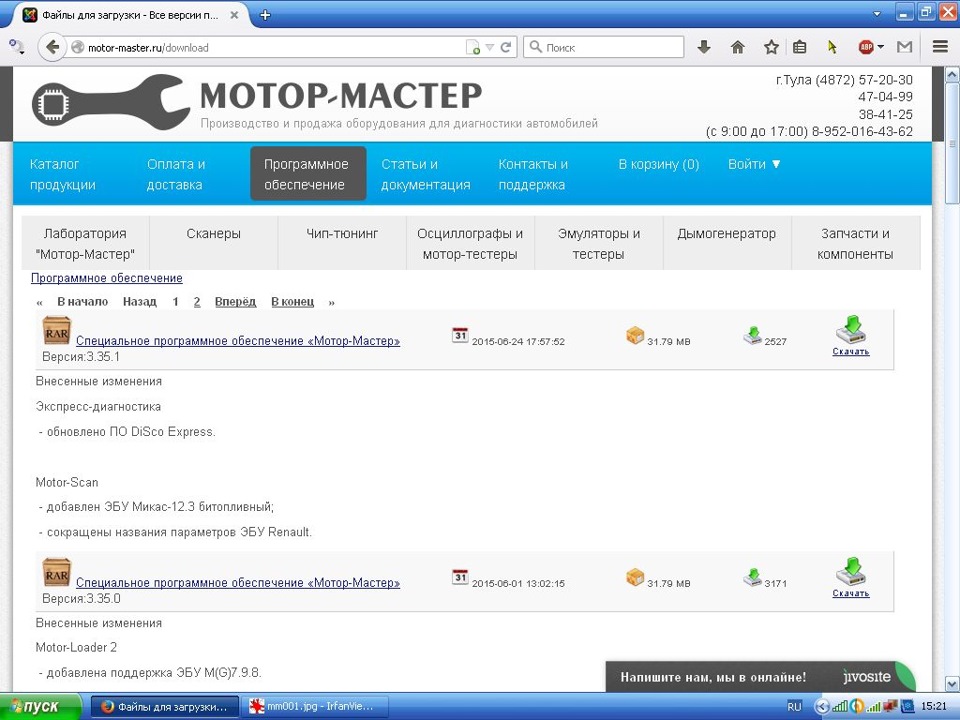Click the Вперёд pagination link

[235, 302]
